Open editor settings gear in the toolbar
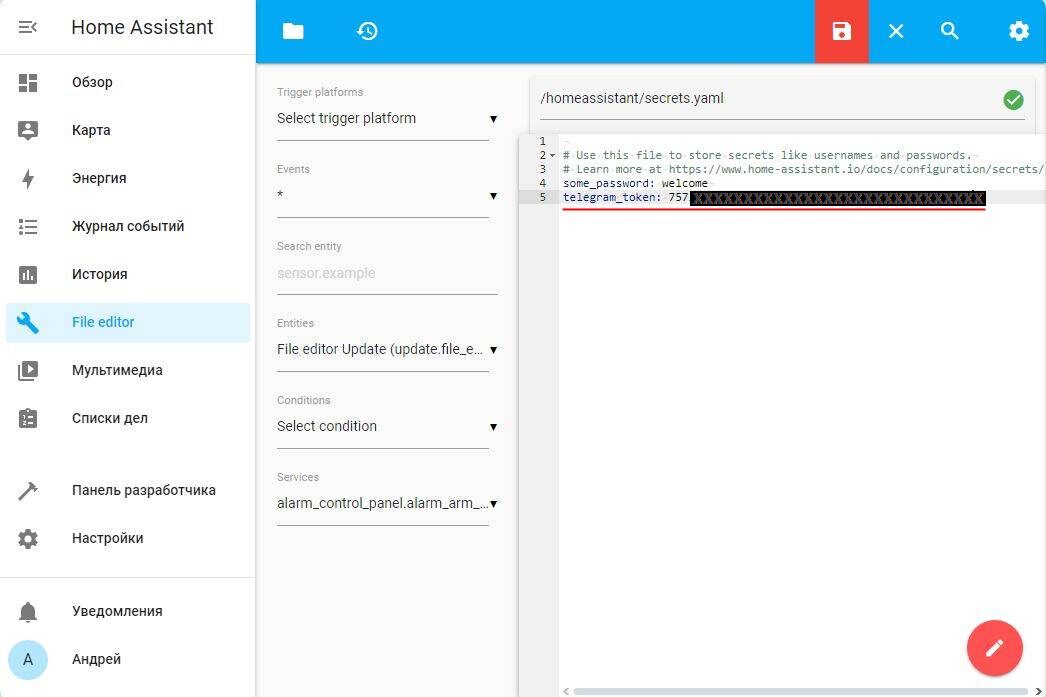 tap(1019, 31)
